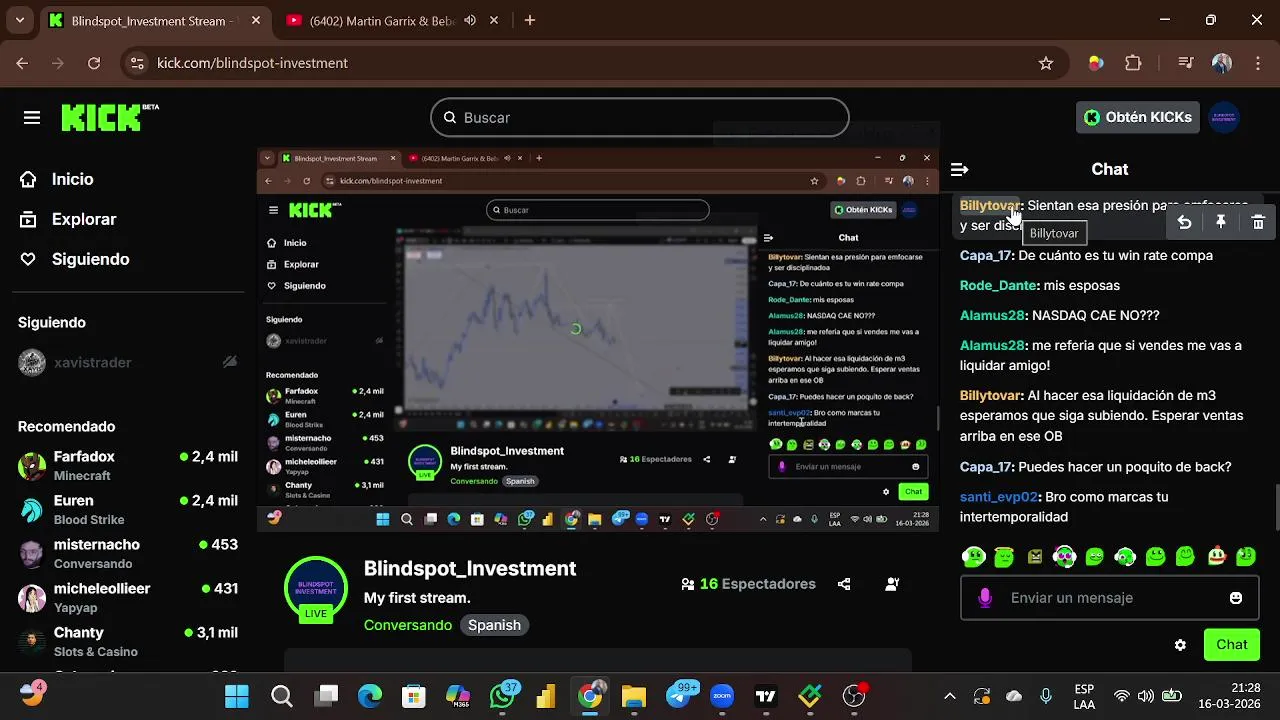Open the tab search dropdown in Chrome
This screenshot has width=1280, height=720.
pyautogui.click(x=19, y=20)
